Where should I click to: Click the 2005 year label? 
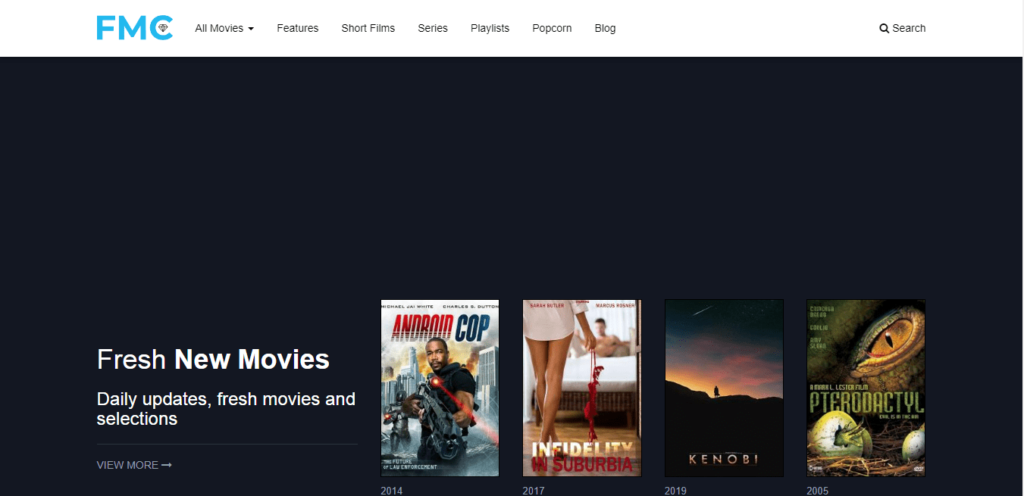pyautogui.click(x=818, y=491)
